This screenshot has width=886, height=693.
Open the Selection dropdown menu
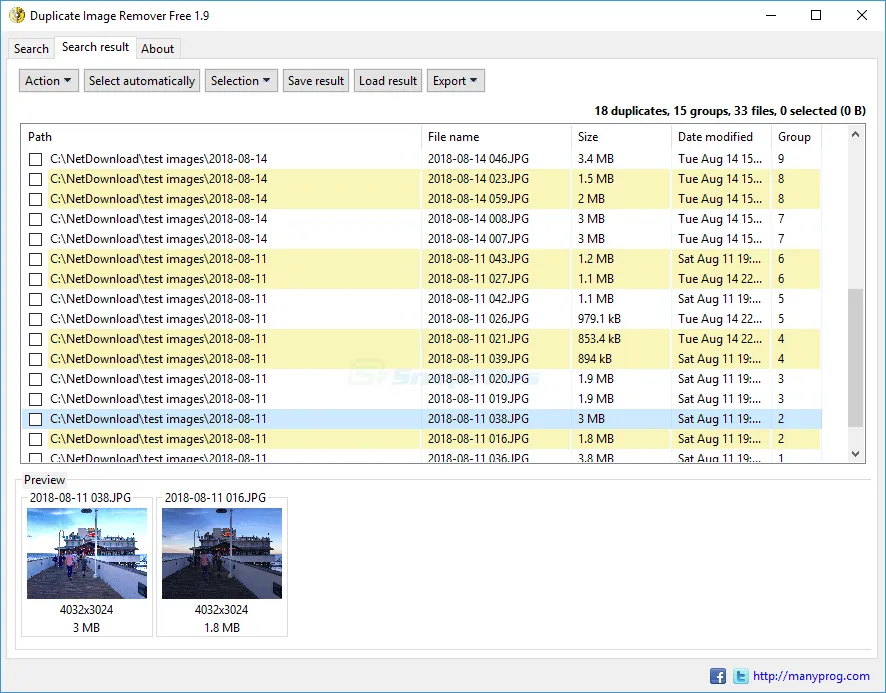(241, 81)
